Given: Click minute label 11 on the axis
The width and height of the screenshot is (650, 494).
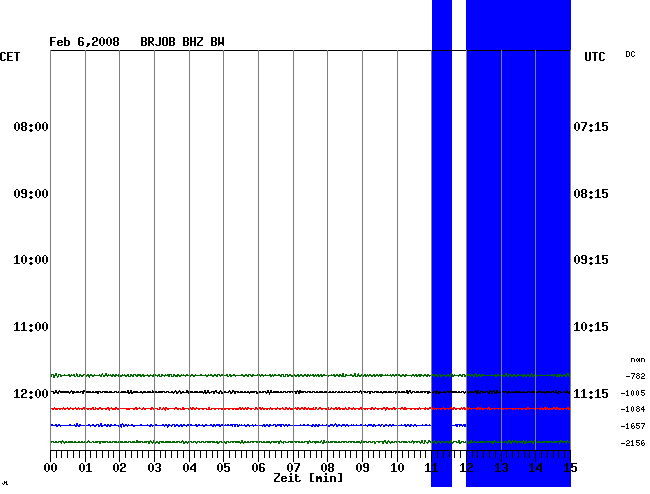Looking at the screenshot, I should click(432, 468).
